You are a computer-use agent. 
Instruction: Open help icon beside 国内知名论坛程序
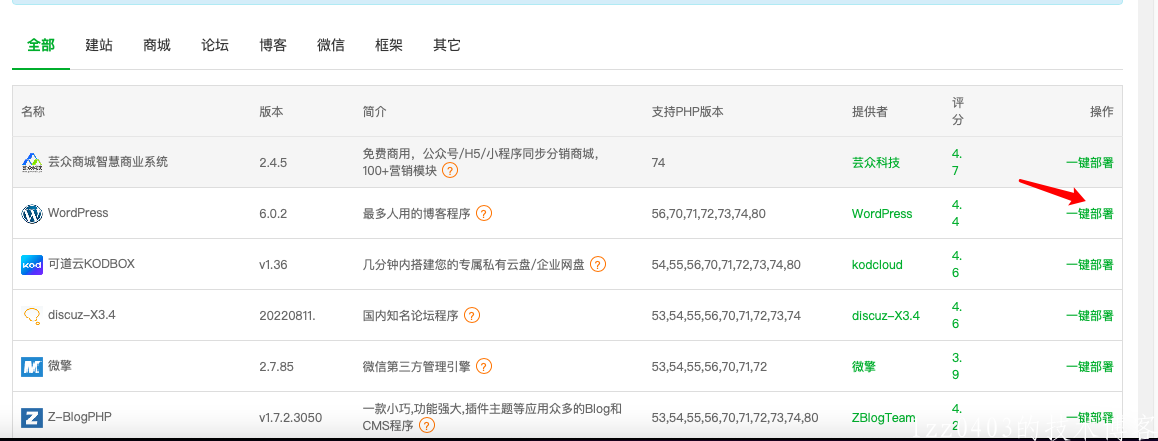pyautogui.click(x=472, y=315)
